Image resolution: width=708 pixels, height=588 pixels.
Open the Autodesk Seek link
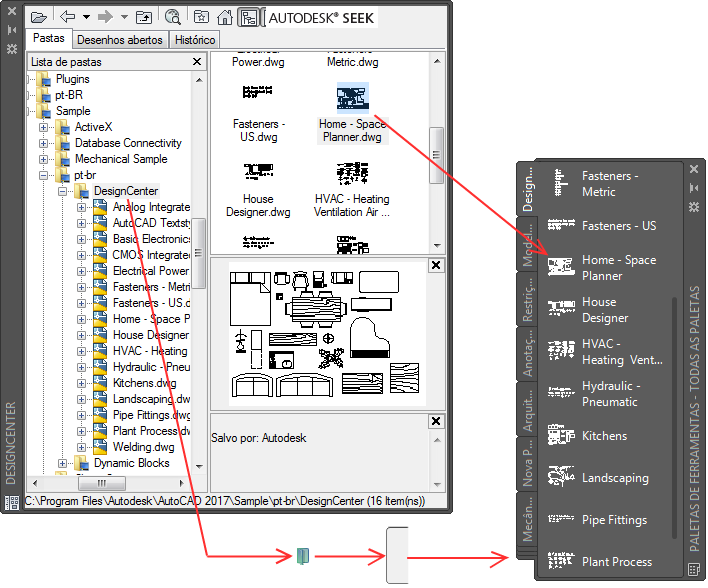click(321, 18)
